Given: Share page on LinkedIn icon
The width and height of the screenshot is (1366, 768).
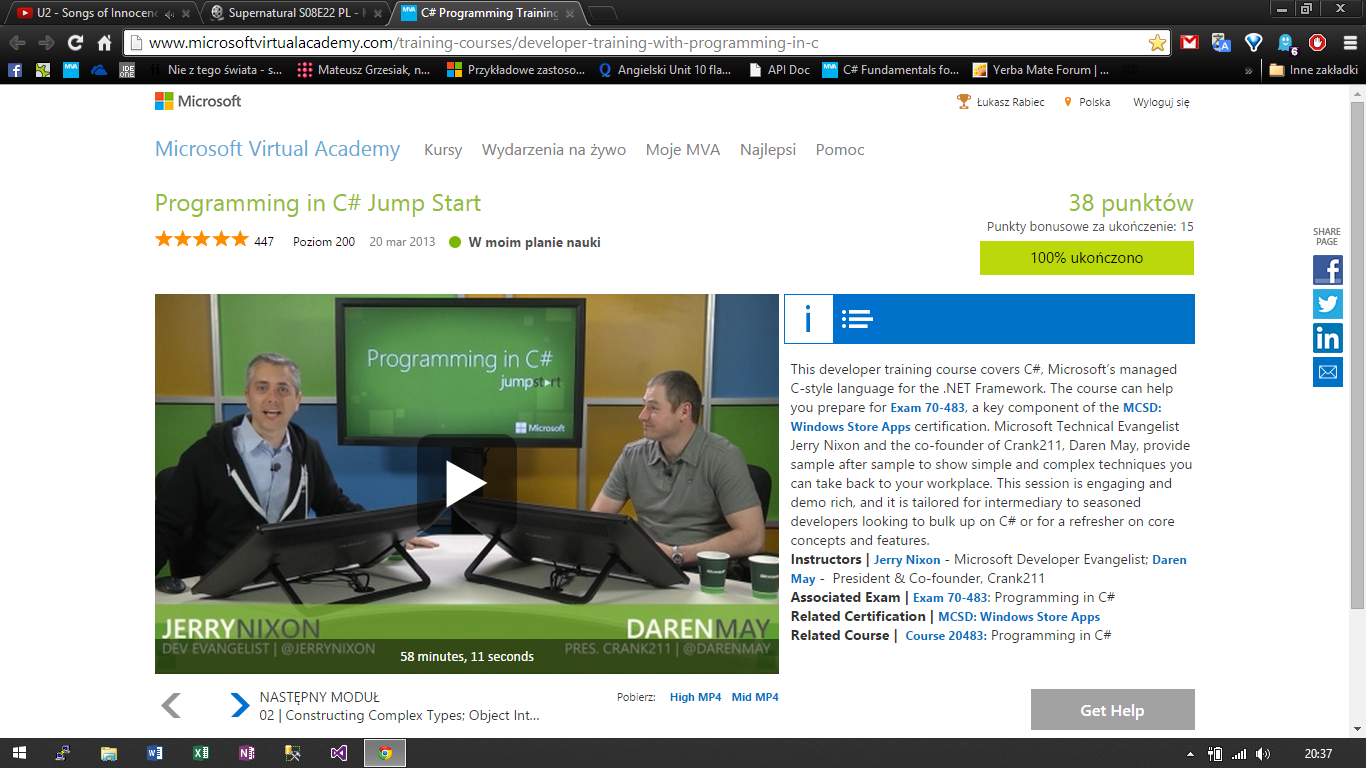Looking at the screenshot, I should click(1327, 338).
